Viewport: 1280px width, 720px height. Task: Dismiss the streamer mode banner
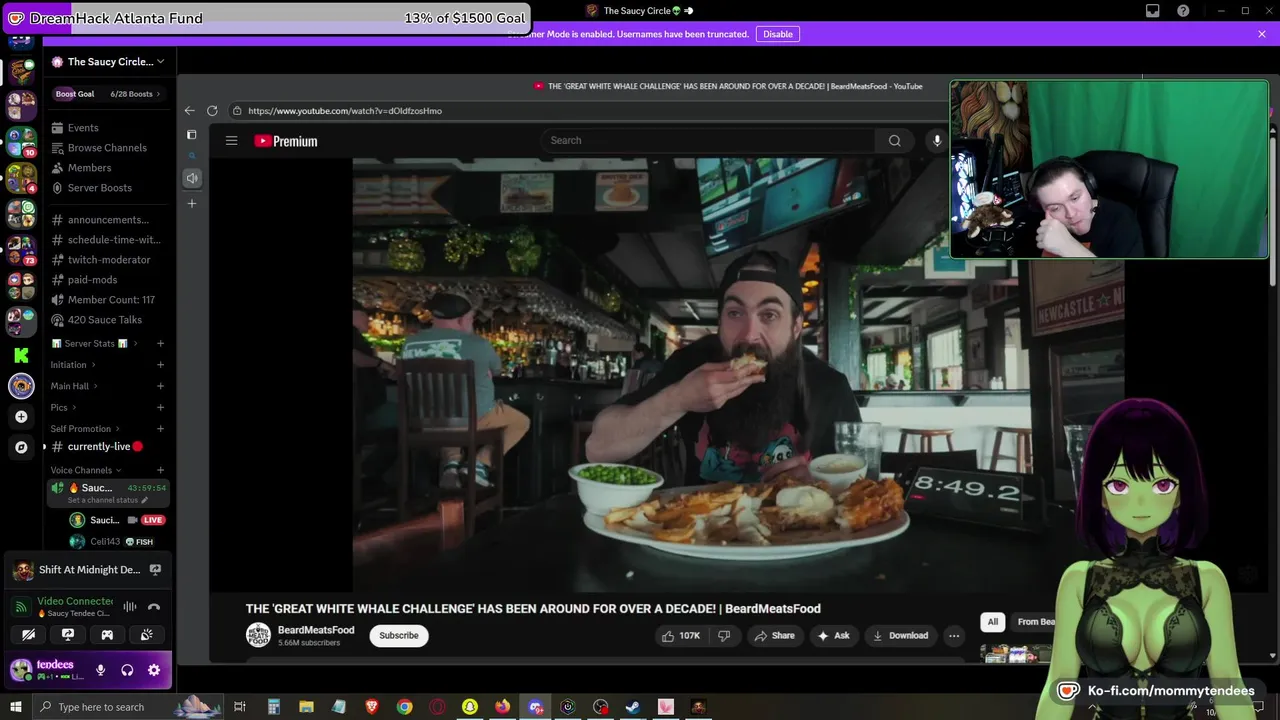[1262, 34]
